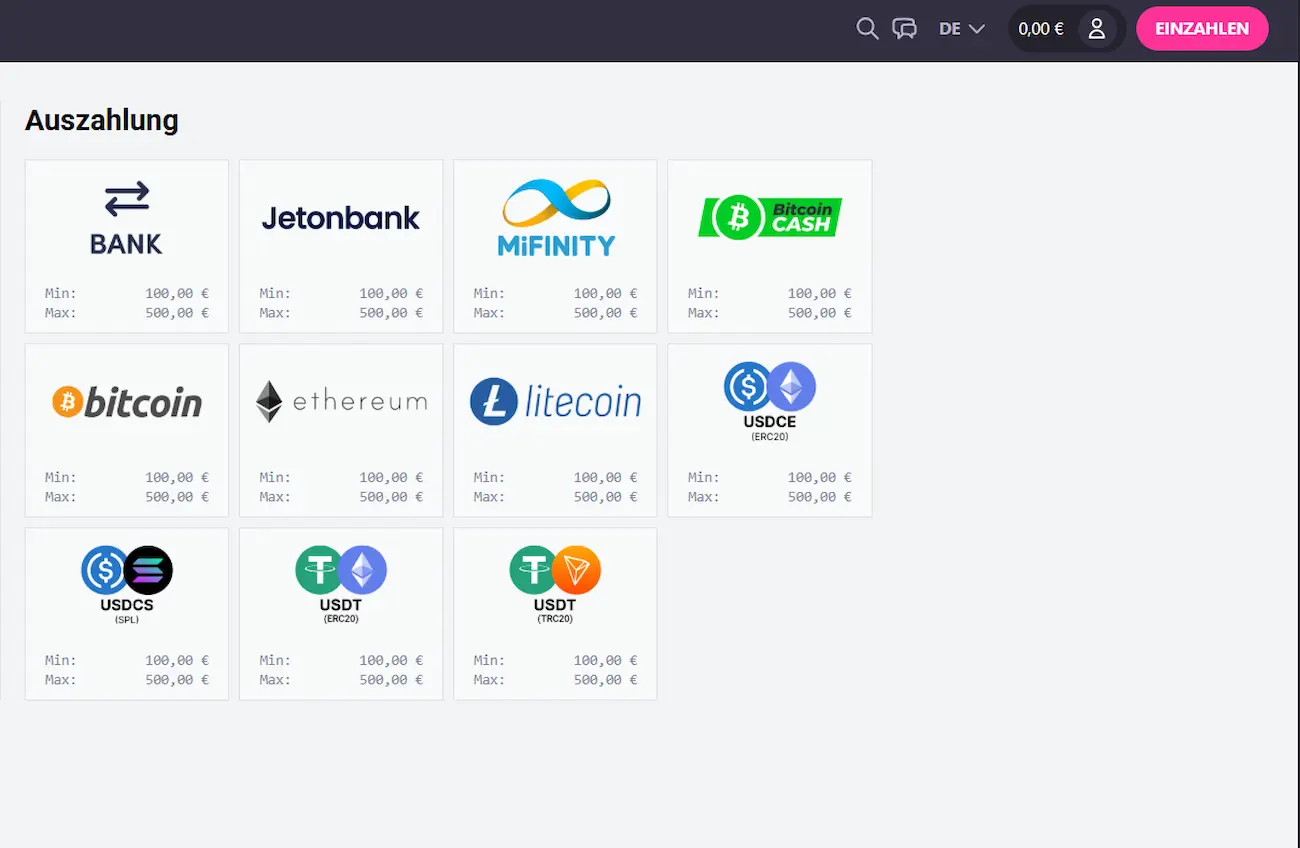1300x848 pixels.
Task: Open the search magnifier icon
Action: click(867, 29)
